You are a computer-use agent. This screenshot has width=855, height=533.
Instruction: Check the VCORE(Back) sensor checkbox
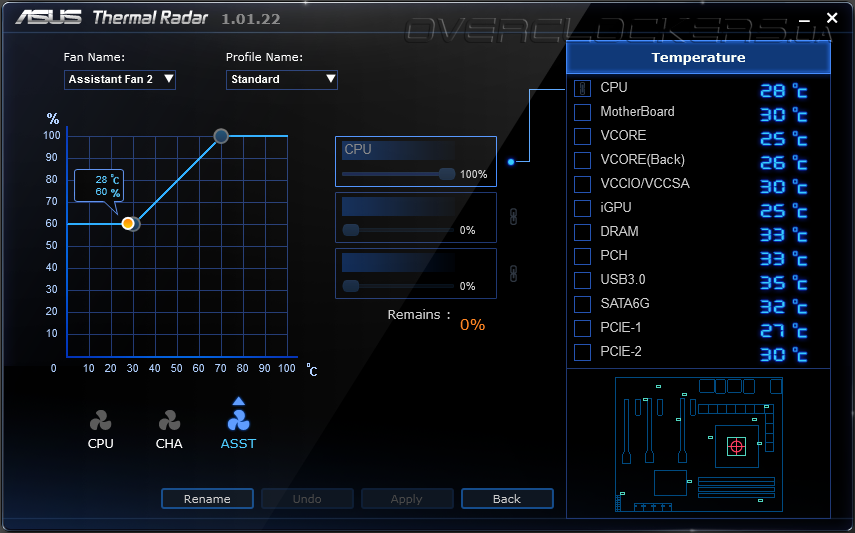(x=582, y=160)
